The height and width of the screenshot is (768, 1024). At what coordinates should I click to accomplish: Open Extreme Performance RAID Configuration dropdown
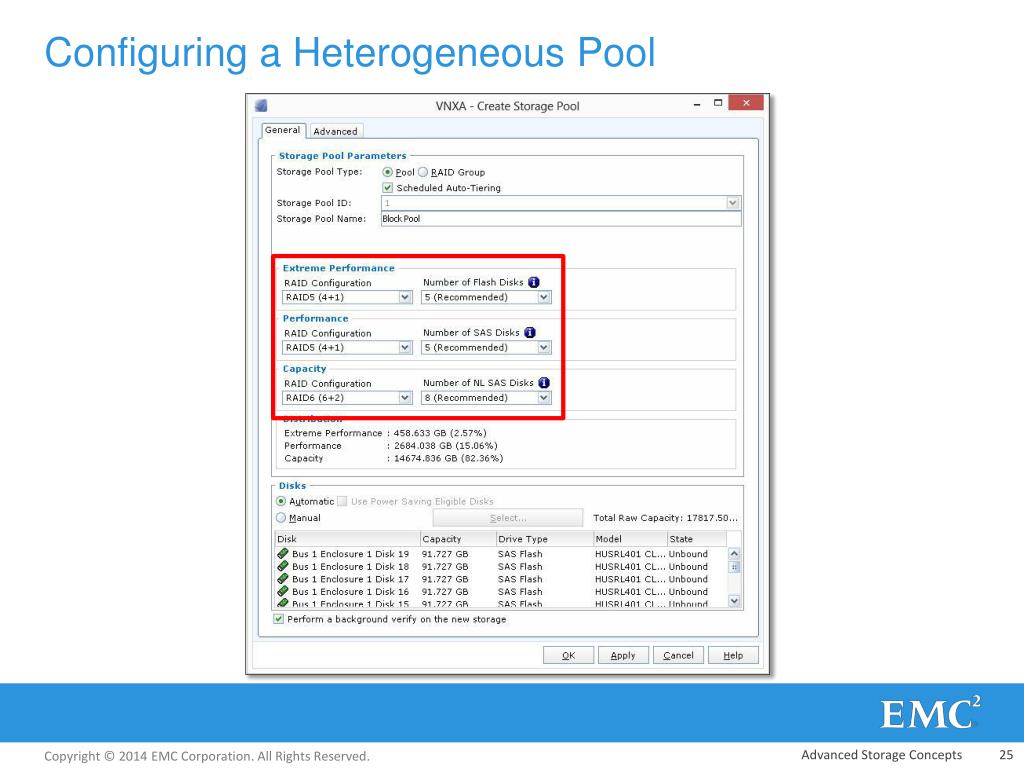(x=405, y=297)
